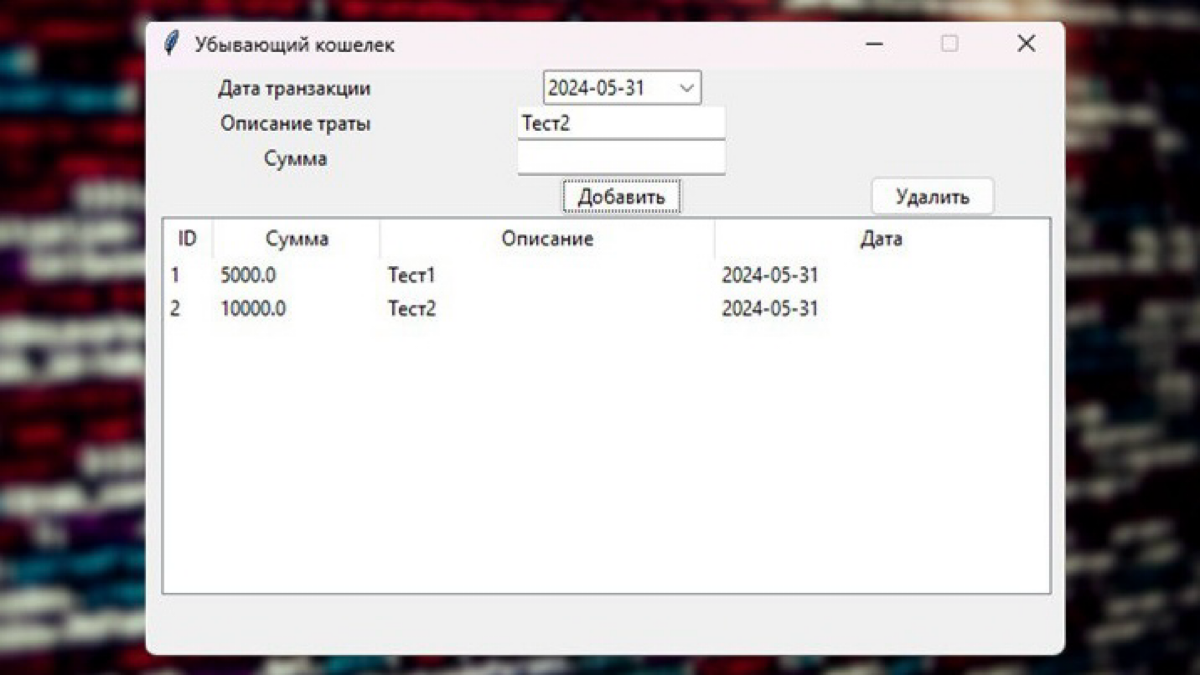Click the Python feather icon in the title bar
This screenshot has width=1200, height=675.
171,42
